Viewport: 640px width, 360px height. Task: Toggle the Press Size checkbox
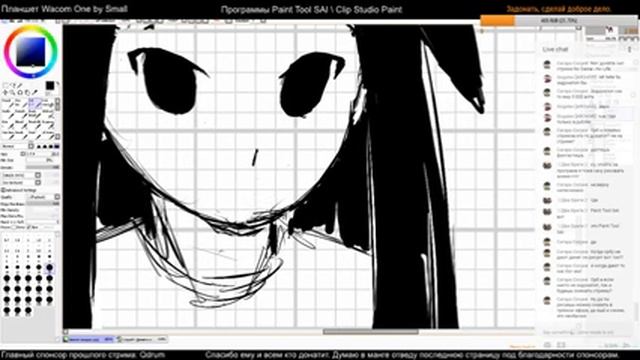coord(29,227)
